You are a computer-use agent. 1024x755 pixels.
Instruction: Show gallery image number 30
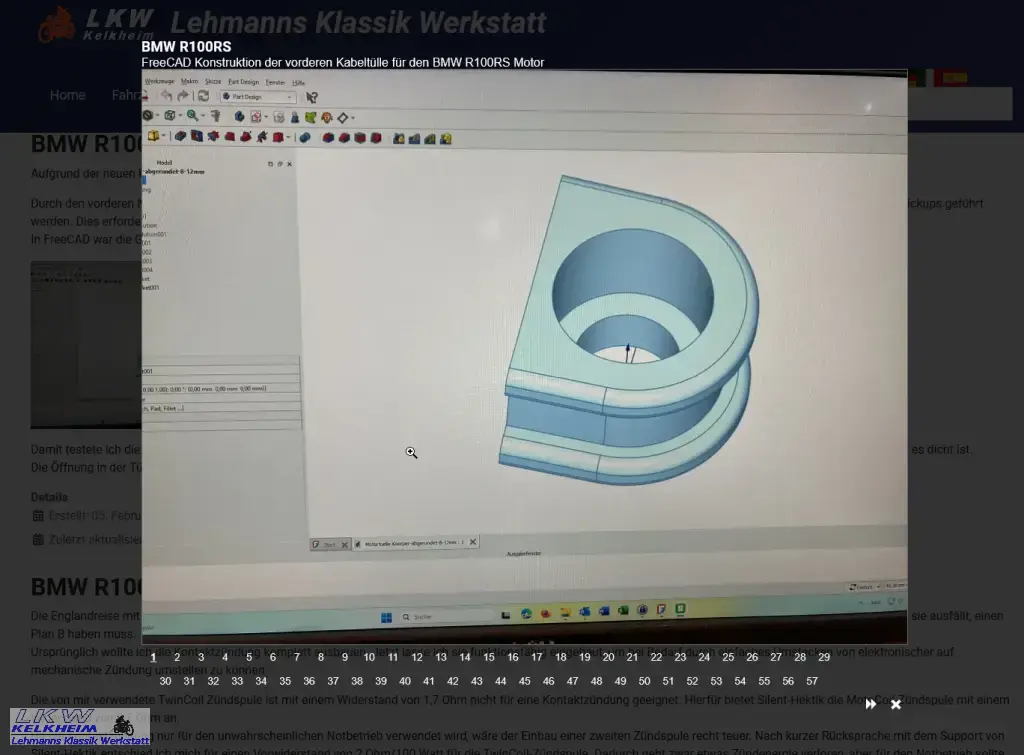[x=165, y=681]
